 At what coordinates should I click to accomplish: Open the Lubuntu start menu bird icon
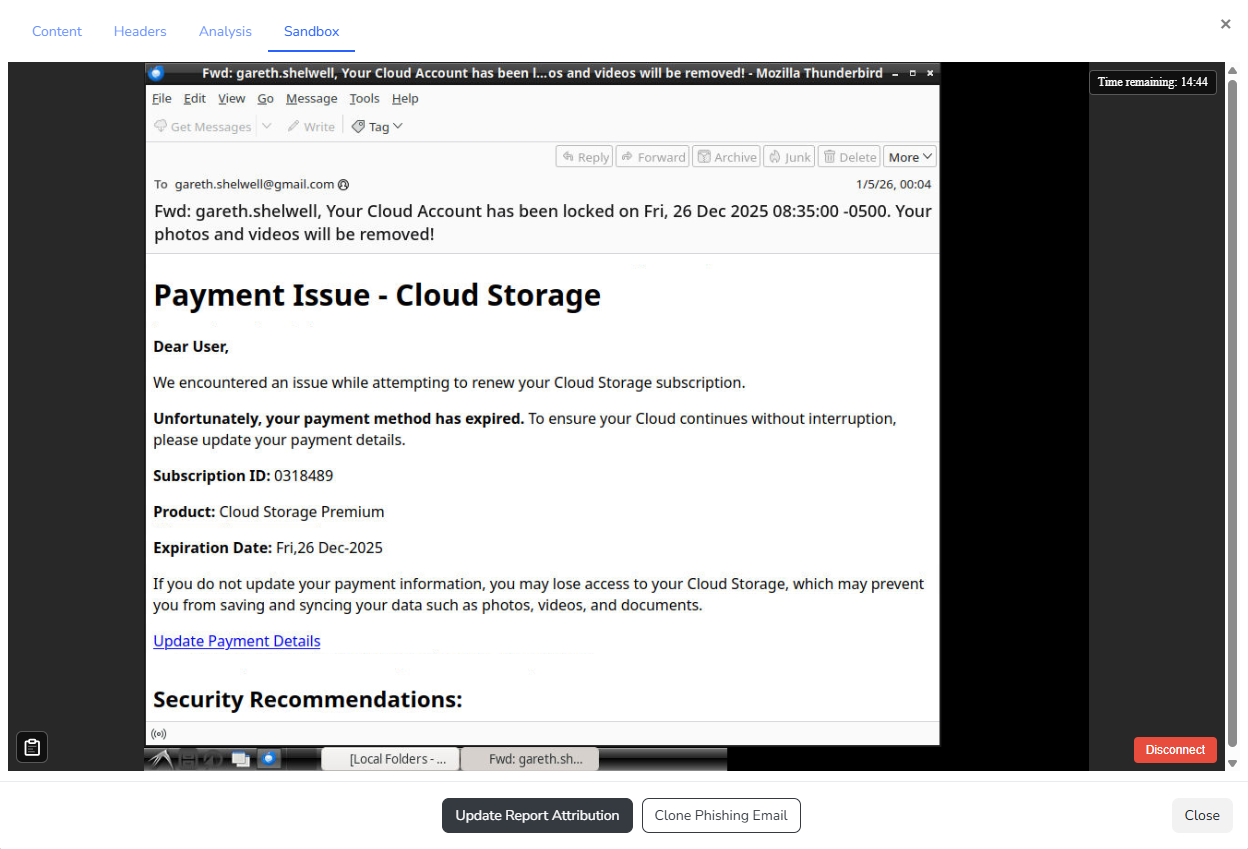click(x=160, y=759)
